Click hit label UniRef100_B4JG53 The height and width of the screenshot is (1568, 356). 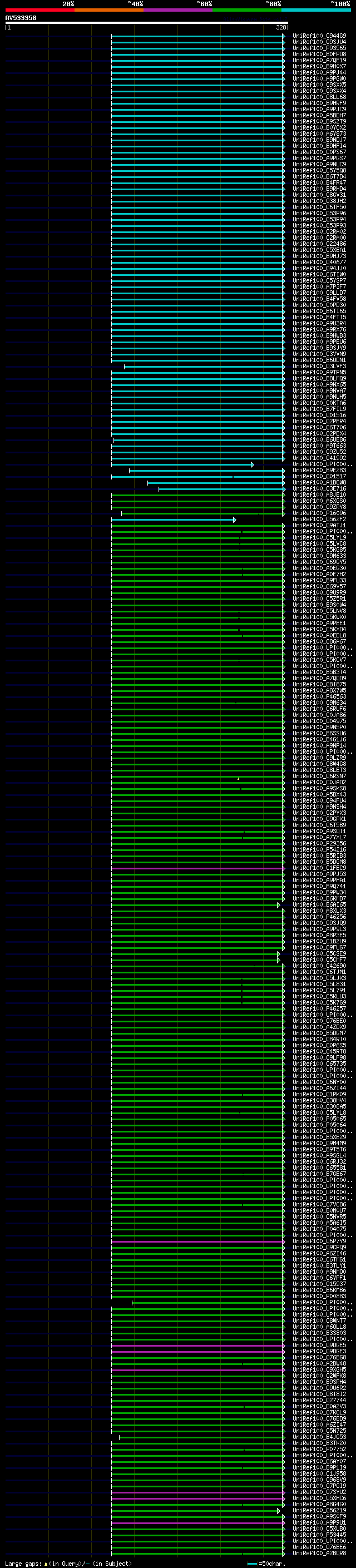pos(319,1437)
